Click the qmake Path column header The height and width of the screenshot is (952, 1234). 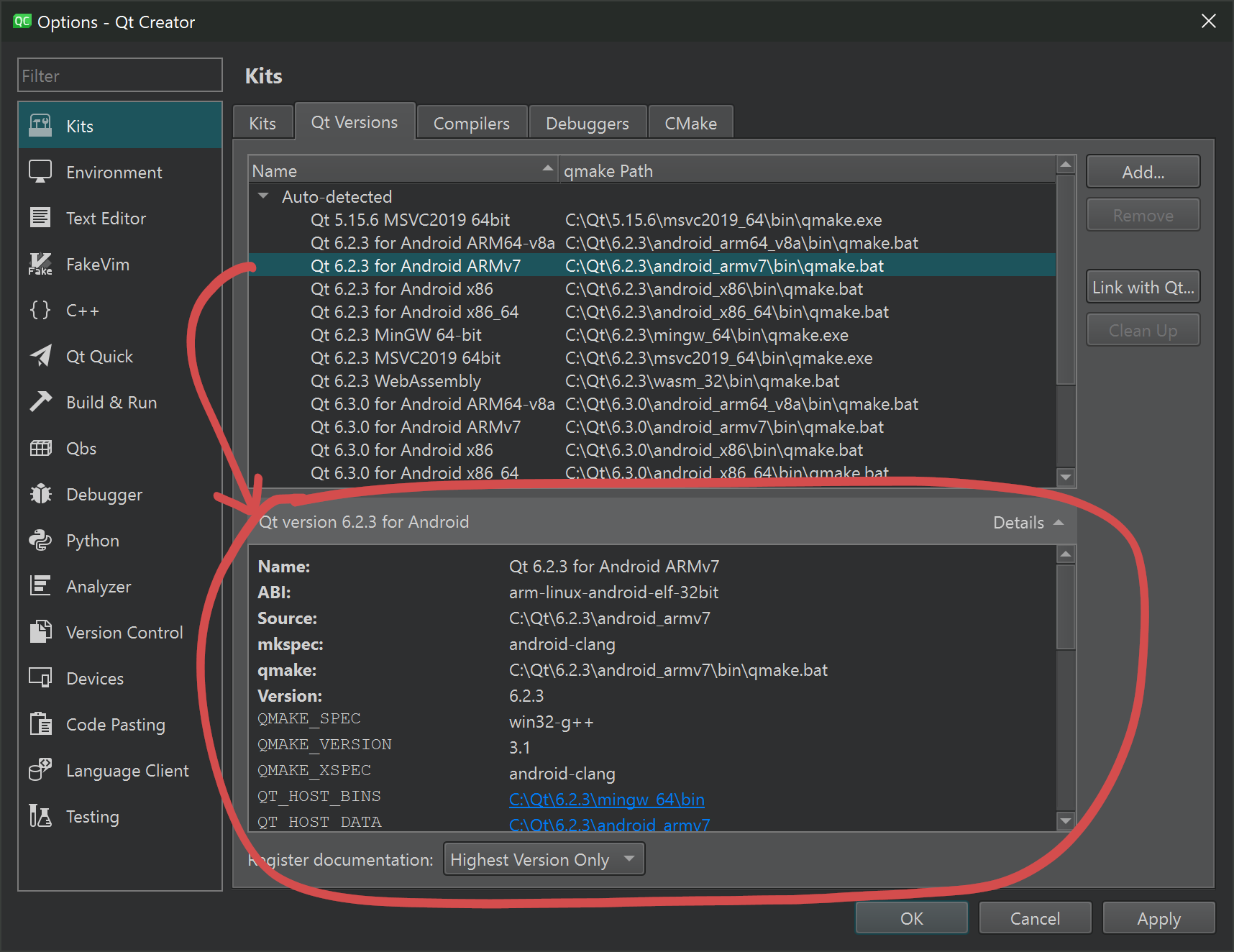pyautogui.click(x=807, y=170)
